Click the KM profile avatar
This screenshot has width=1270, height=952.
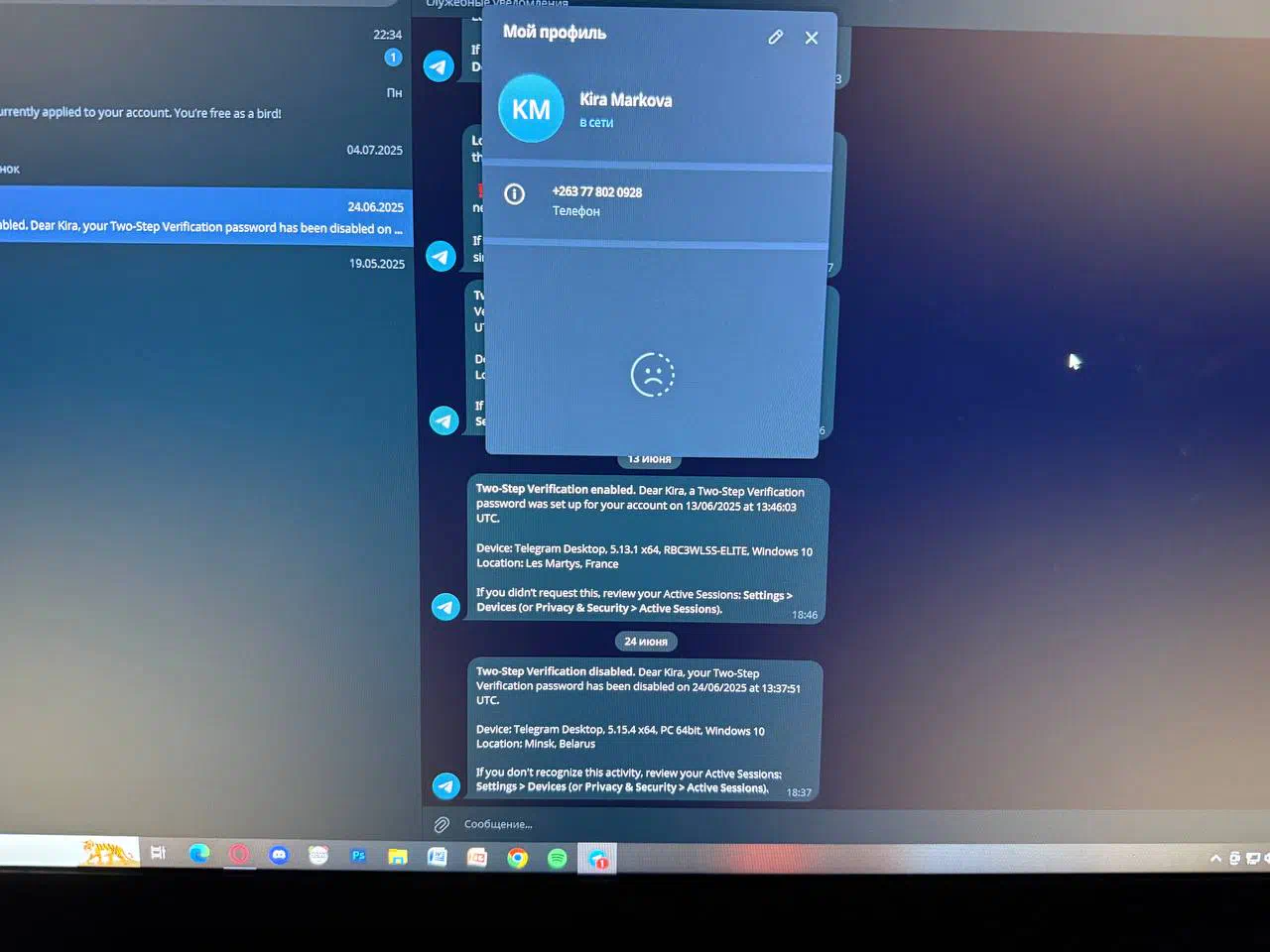(x=531, y=109)
